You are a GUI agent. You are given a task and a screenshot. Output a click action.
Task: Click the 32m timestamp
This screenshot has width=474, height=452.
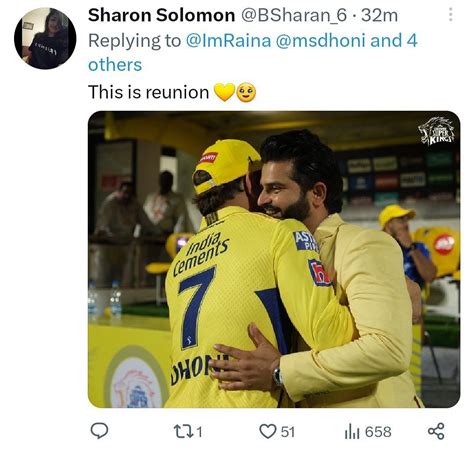point(379,15)
